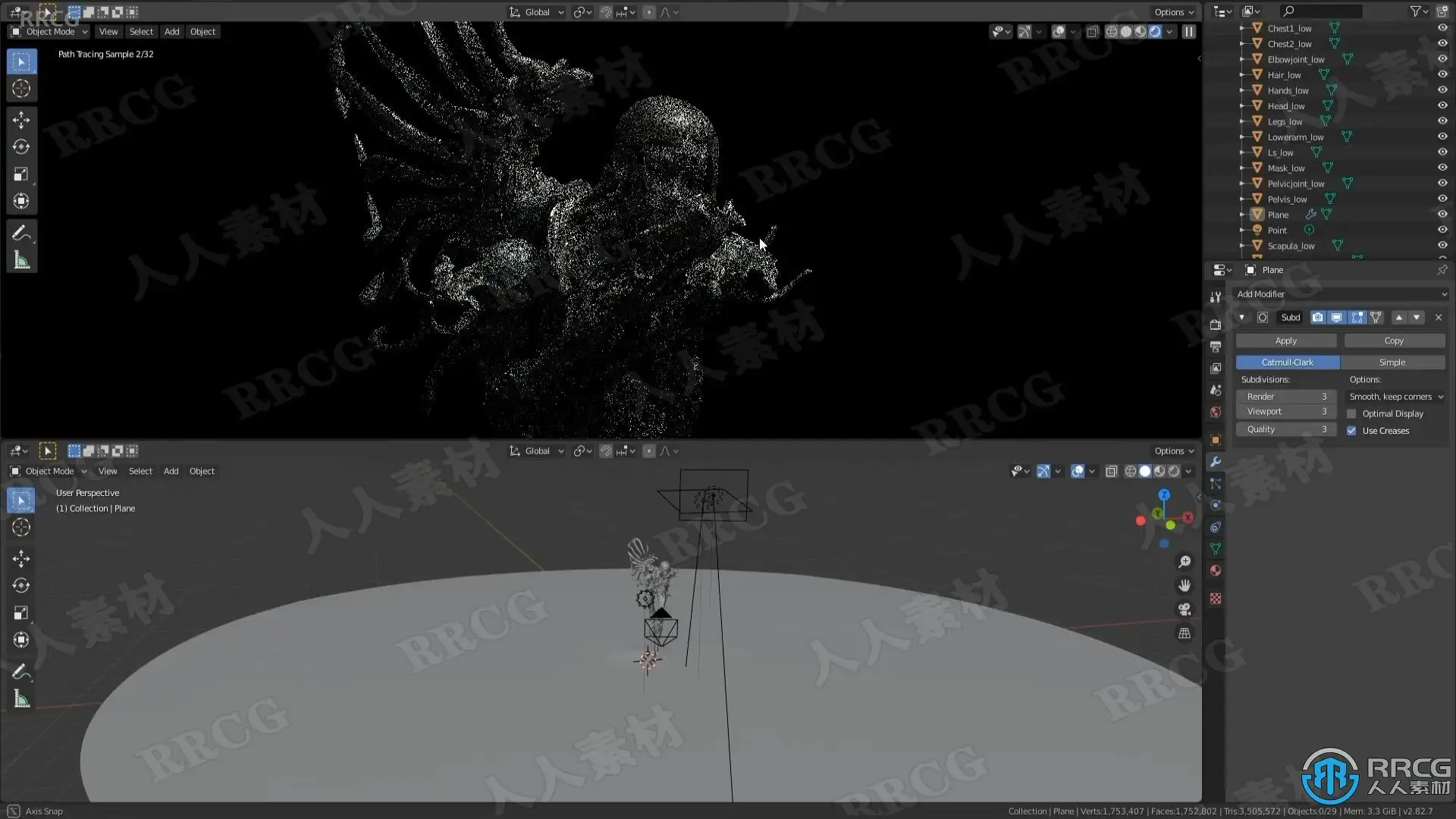
Task: Select the Rotate tool in upper viewport
Action: [21, 147]
